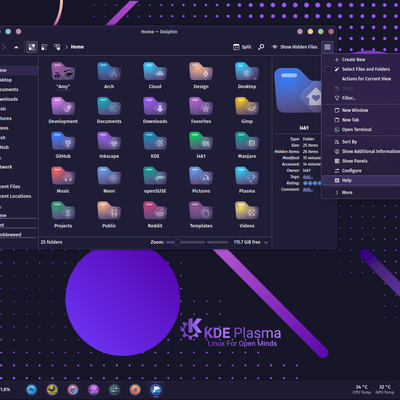This screenshot has height=400, width=400.
Task: Adjust the Zoom slider handle
Action: pyautogui.click(x=177, y=242)
